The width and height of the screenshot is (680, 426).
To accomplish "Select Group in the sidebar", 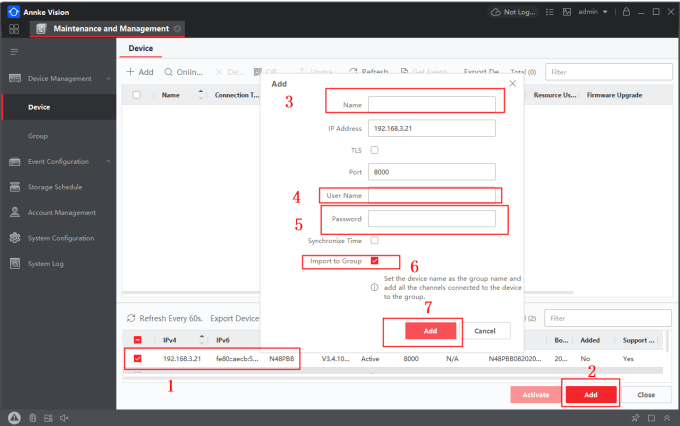I will click(x=38, y=135).
